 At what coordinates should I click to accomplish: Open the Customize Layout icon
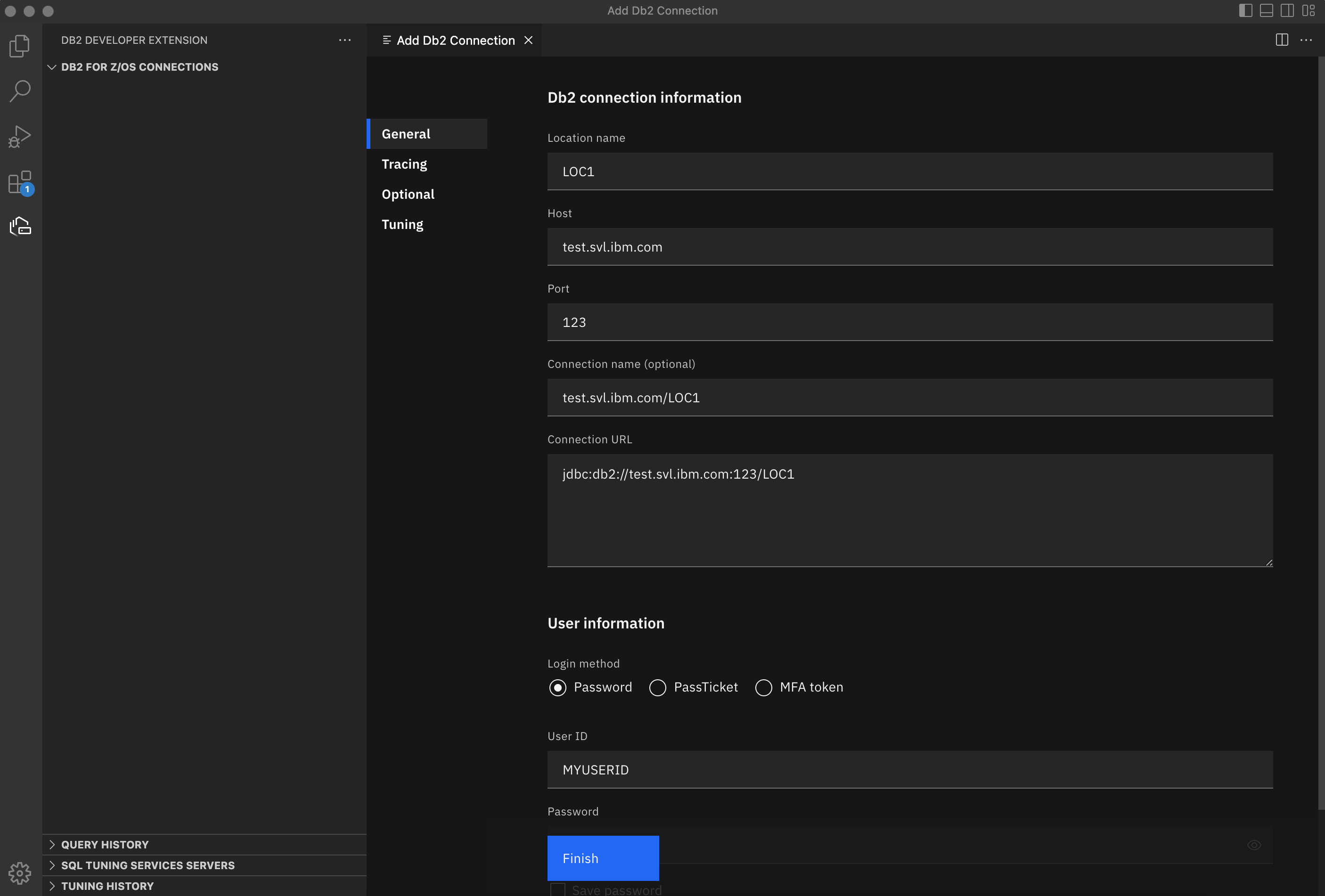1308,10
